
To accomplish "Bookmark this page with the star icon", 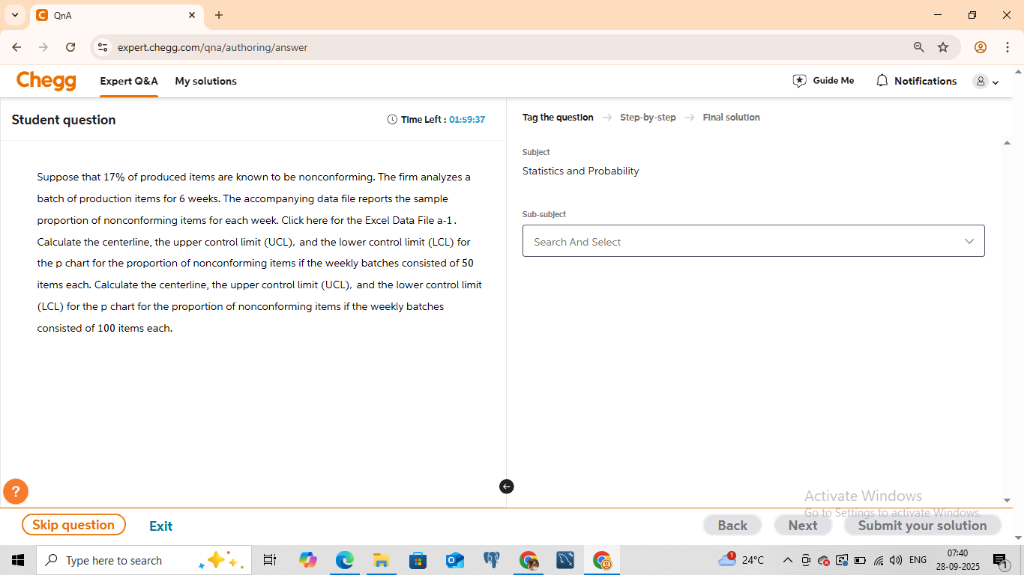I will coord(942,47).
